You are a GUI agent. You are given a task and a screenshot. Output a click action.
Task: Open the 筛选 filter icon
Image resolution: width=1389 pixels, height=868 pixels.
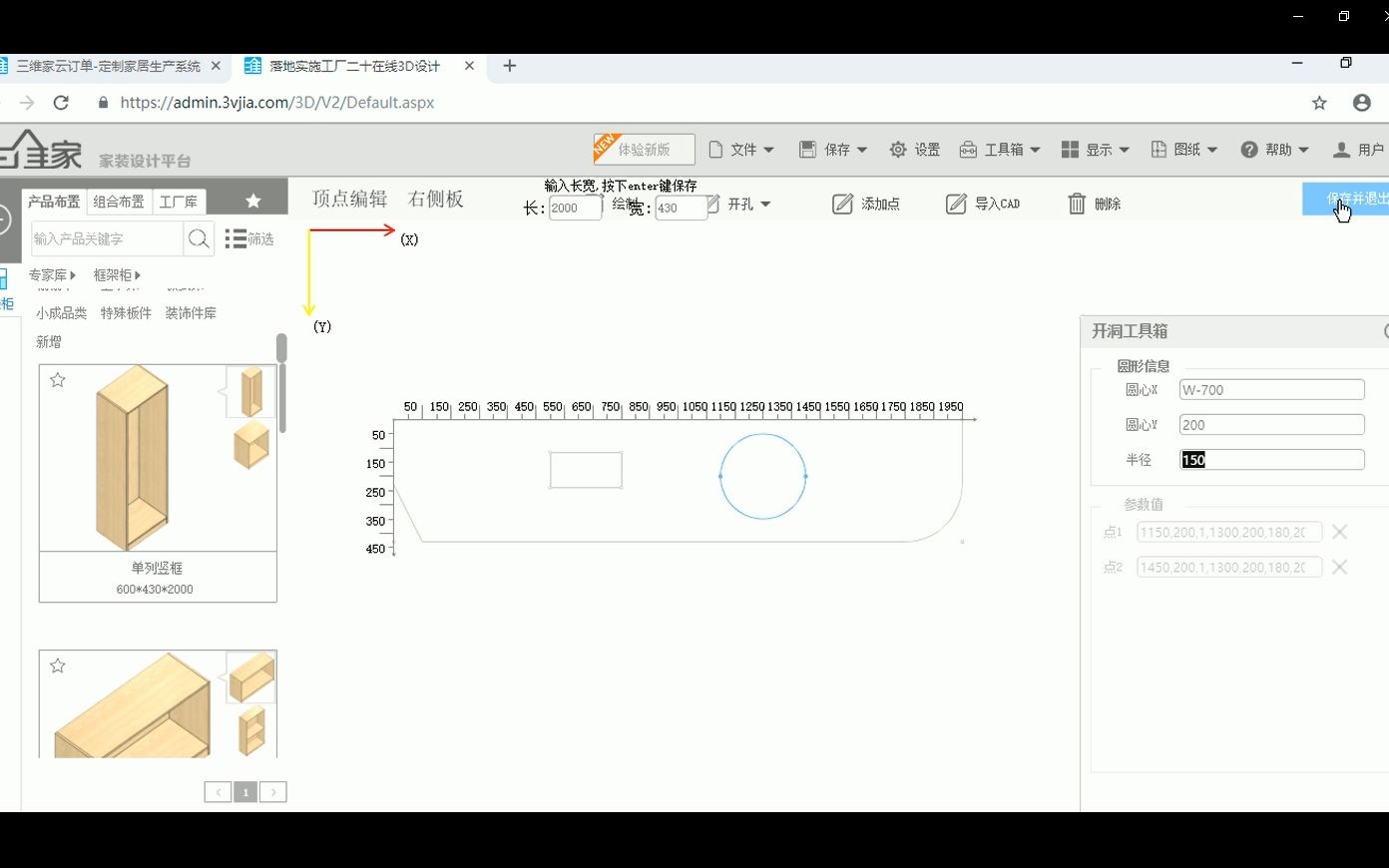tap(236, 238)
